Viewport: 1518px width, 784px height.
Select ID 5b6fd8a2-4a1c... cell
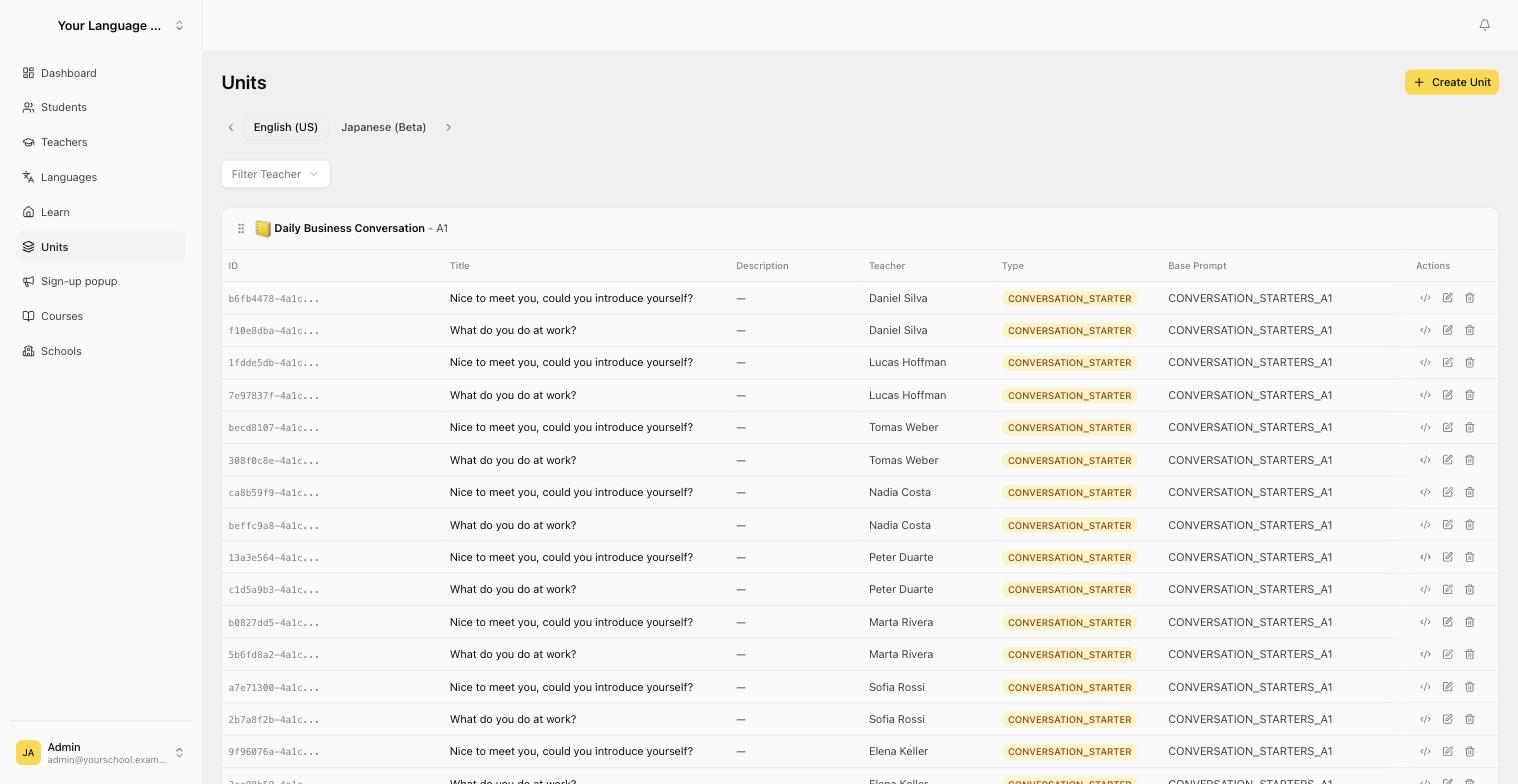(274, 655)
